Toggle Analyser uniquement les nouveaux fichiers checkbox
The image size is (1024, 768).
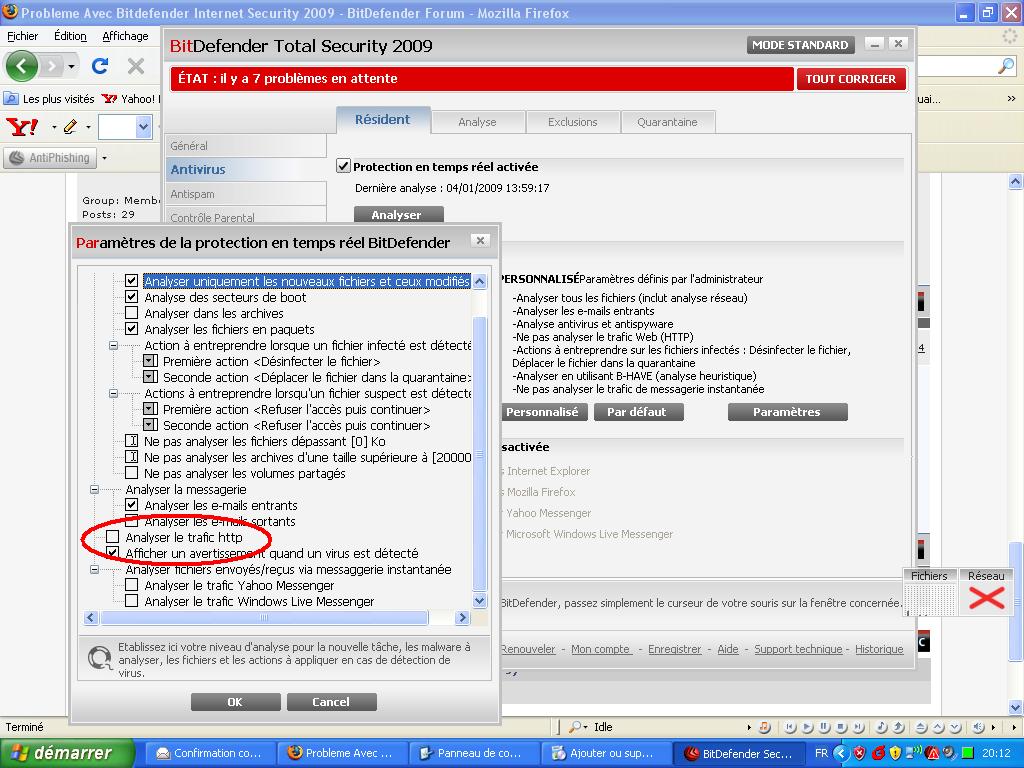(x=131, y=281)
